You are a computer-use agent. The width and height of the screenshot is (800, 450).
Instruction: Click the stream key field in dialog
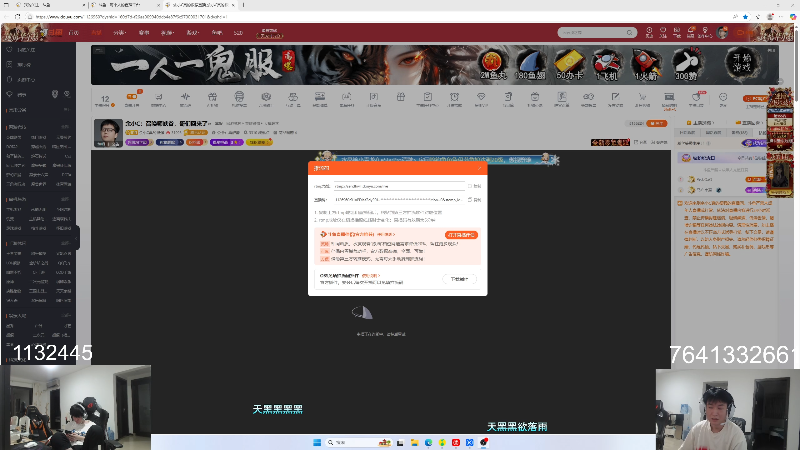pos(399,199)
